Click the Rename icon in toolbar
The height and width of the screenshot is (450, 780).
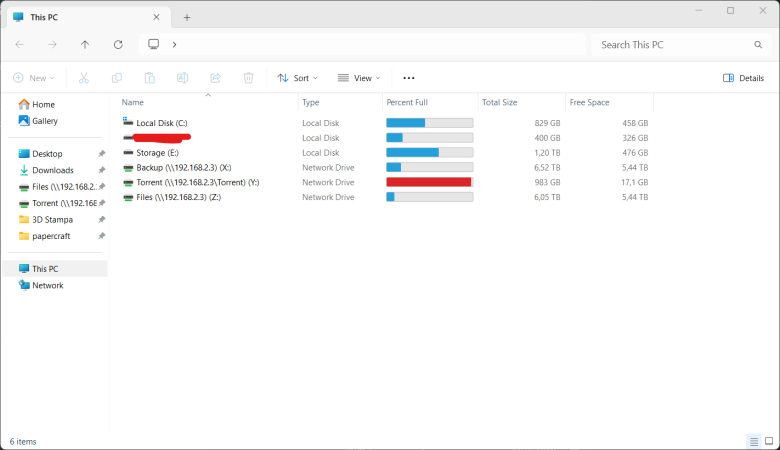(183, 78)
